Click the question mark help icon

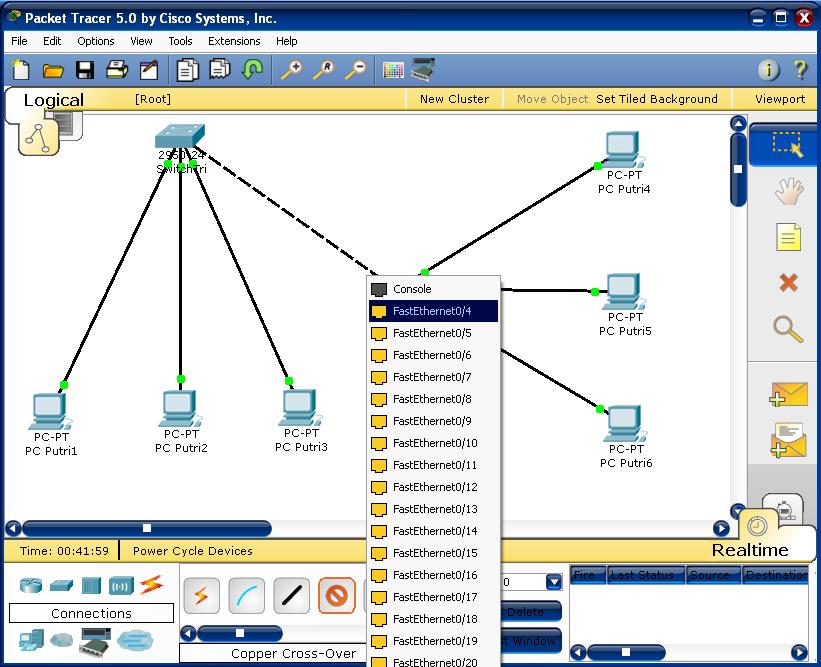click(x=801, y=70)
